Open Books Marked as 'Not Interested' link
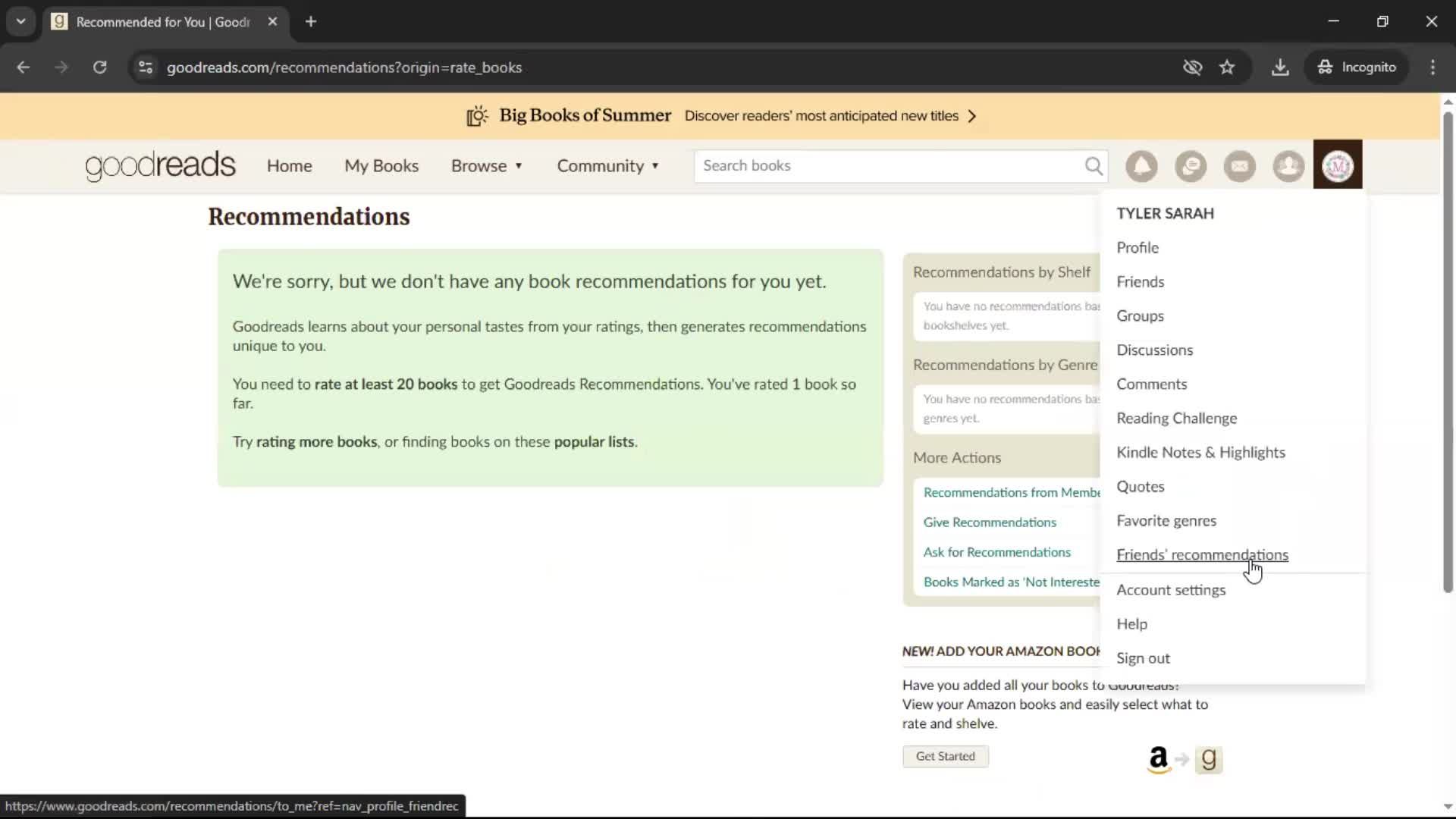The width and height of the screenshot is (1456, 819). (1012, 582)
